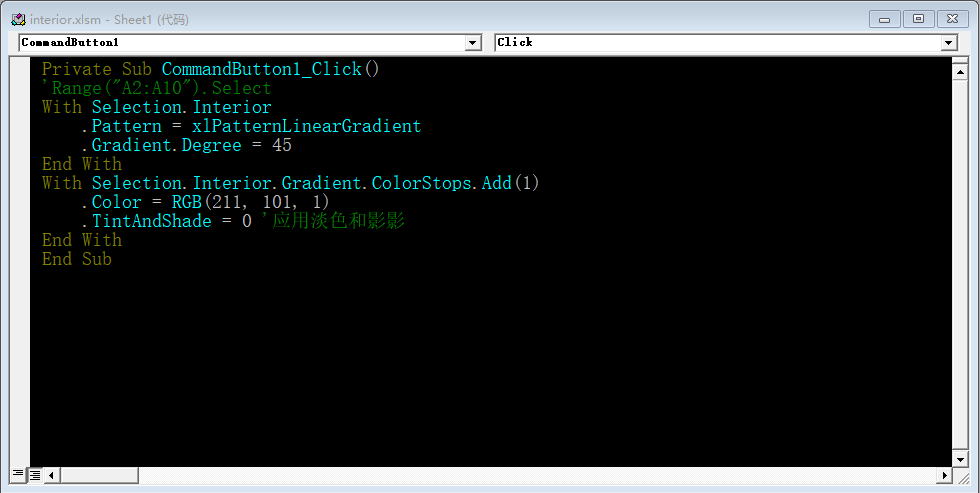
Task: Enable Full Module View button
Action: (34, 474)
